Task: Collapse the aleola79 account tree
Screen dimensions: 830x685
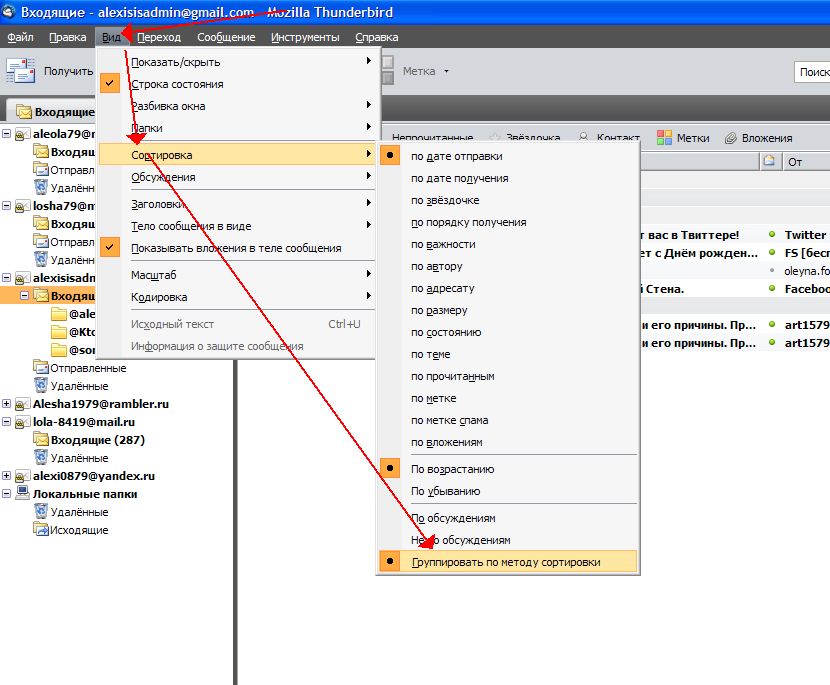Action: click(6, 133)
